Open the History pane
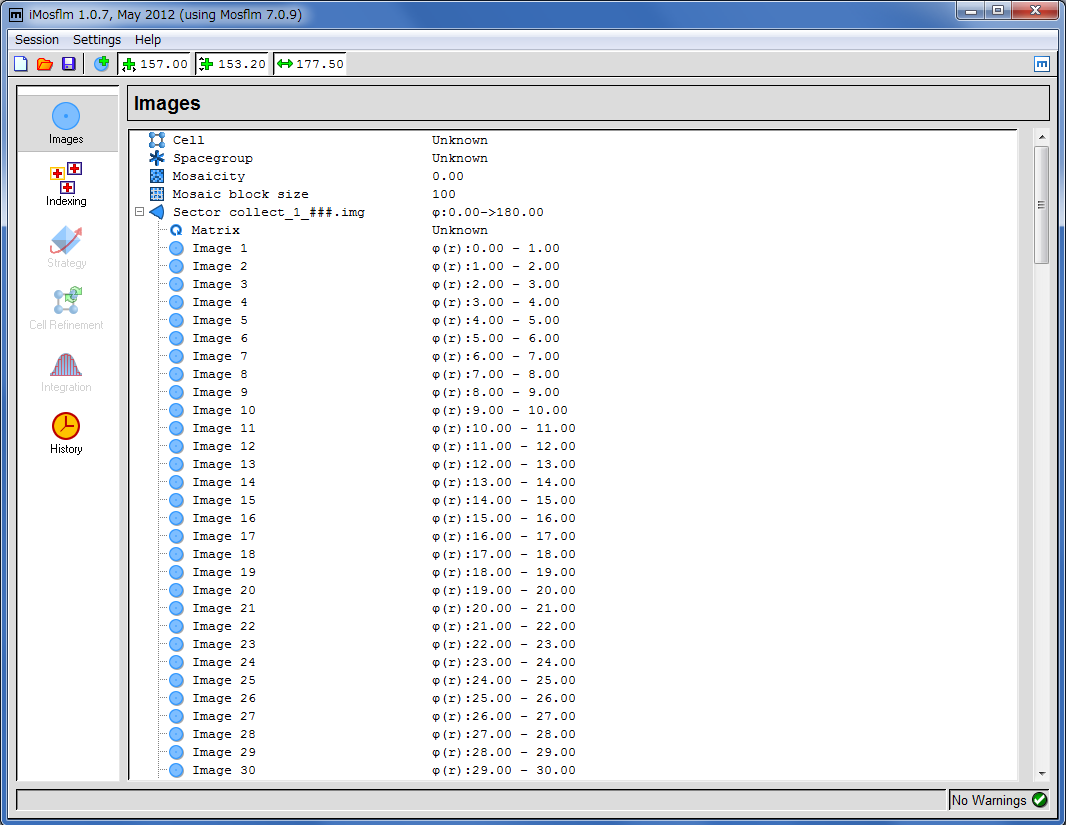 click(66, 432)
